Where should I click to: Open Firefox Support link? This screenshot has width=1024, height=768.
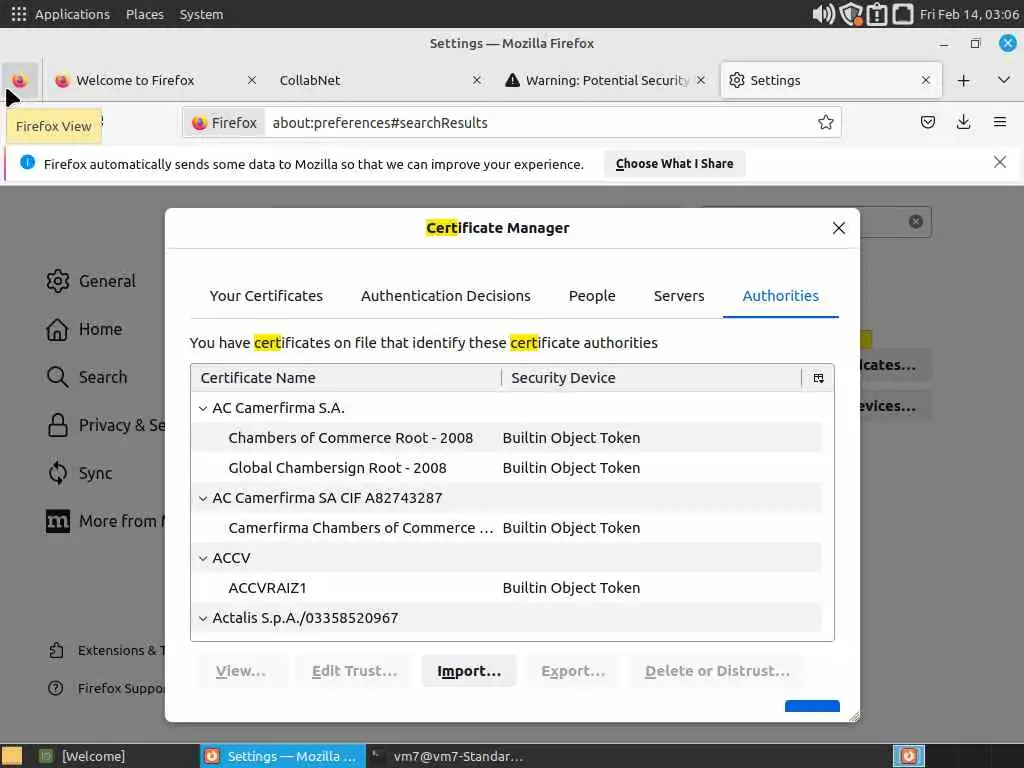(x=106, y=688)
